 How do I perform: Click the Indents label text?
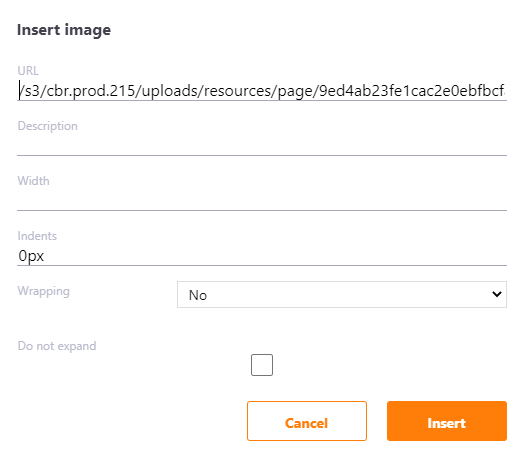click(37, 236)
